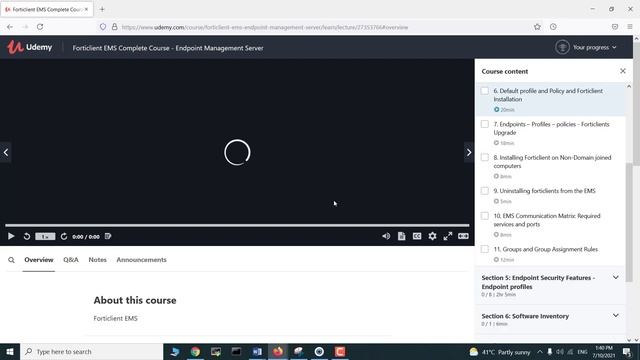Select the Forticlient EMS browser tab
This screenshot has width=640, height=360.
[x=47, y=9]
